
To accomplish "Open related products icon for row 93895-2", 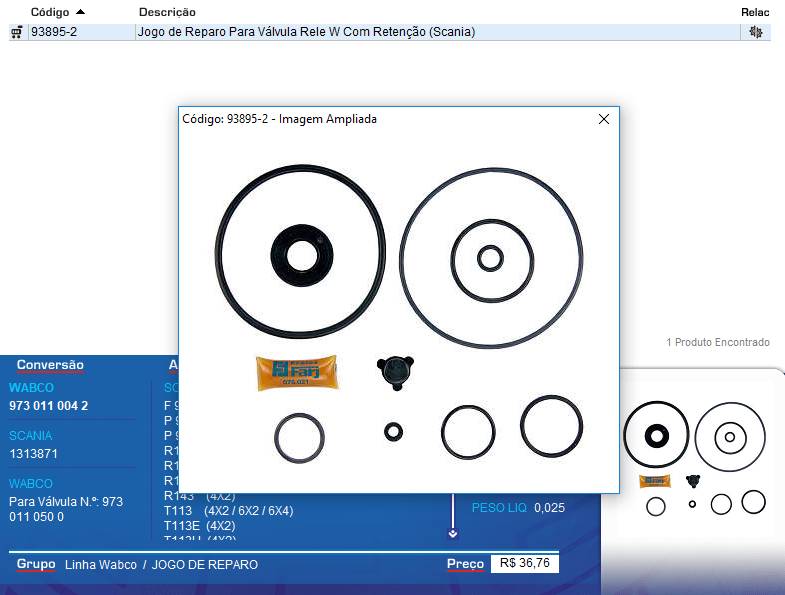I will coord(755,32).
